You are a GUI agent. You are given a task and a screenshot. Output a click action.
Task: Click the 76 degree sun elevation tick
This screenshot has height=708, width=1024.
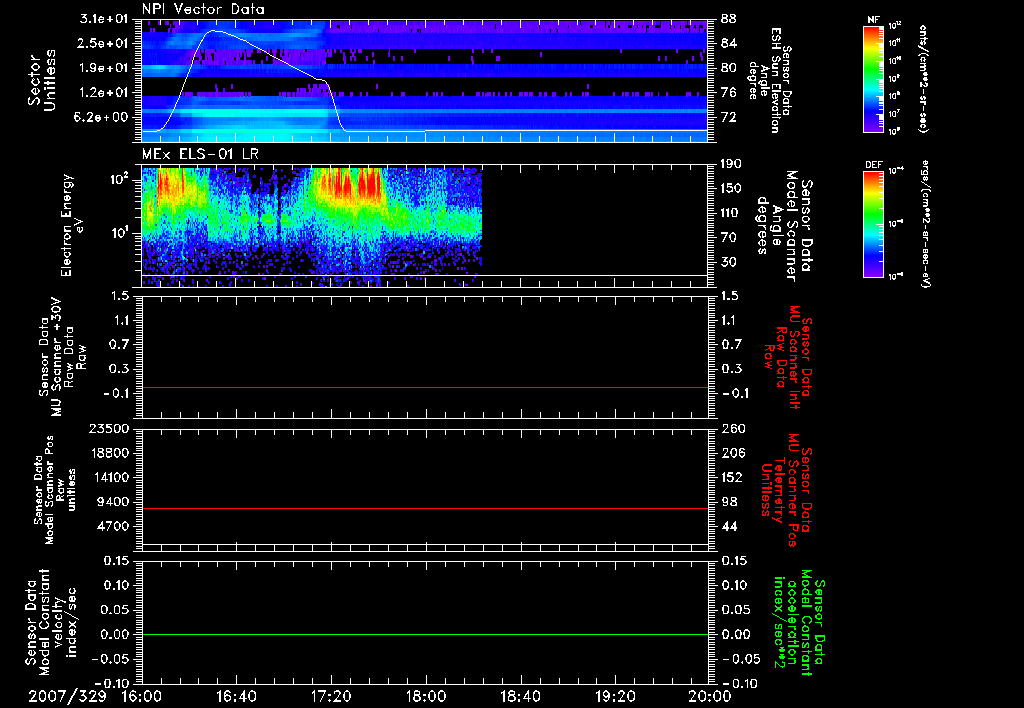tap(728, 93)
